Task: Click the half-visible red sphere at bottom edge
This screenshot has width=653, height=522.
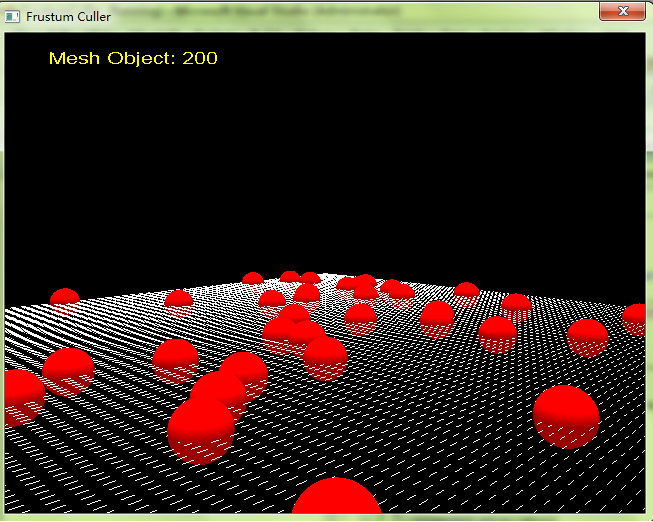Action: click(337, 495)
